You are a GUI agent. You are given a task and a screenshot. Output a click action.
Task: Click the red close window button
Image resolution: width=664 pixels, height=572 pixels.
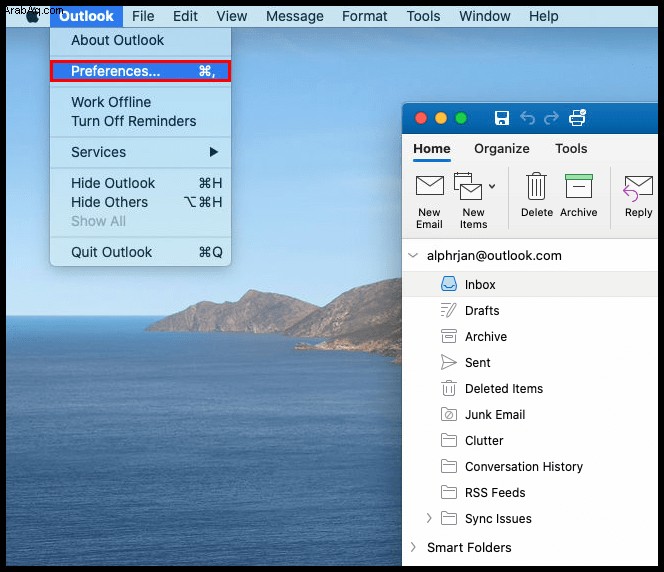[x=421, y=118]
